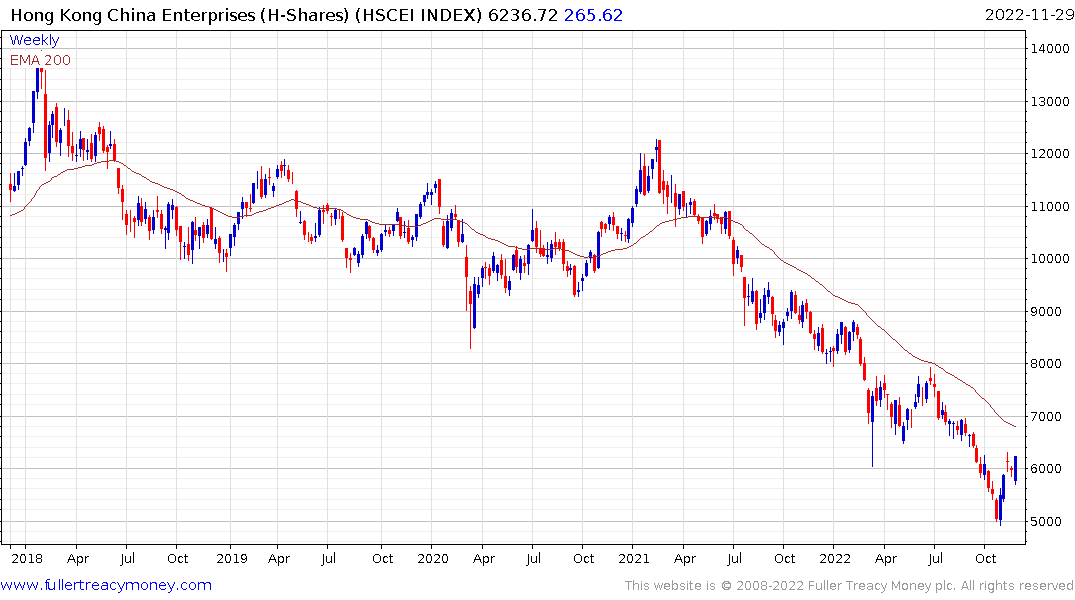Screen dimensions: 1075x600
Task: Click the 12000 price axis label
Action: 1049,154
